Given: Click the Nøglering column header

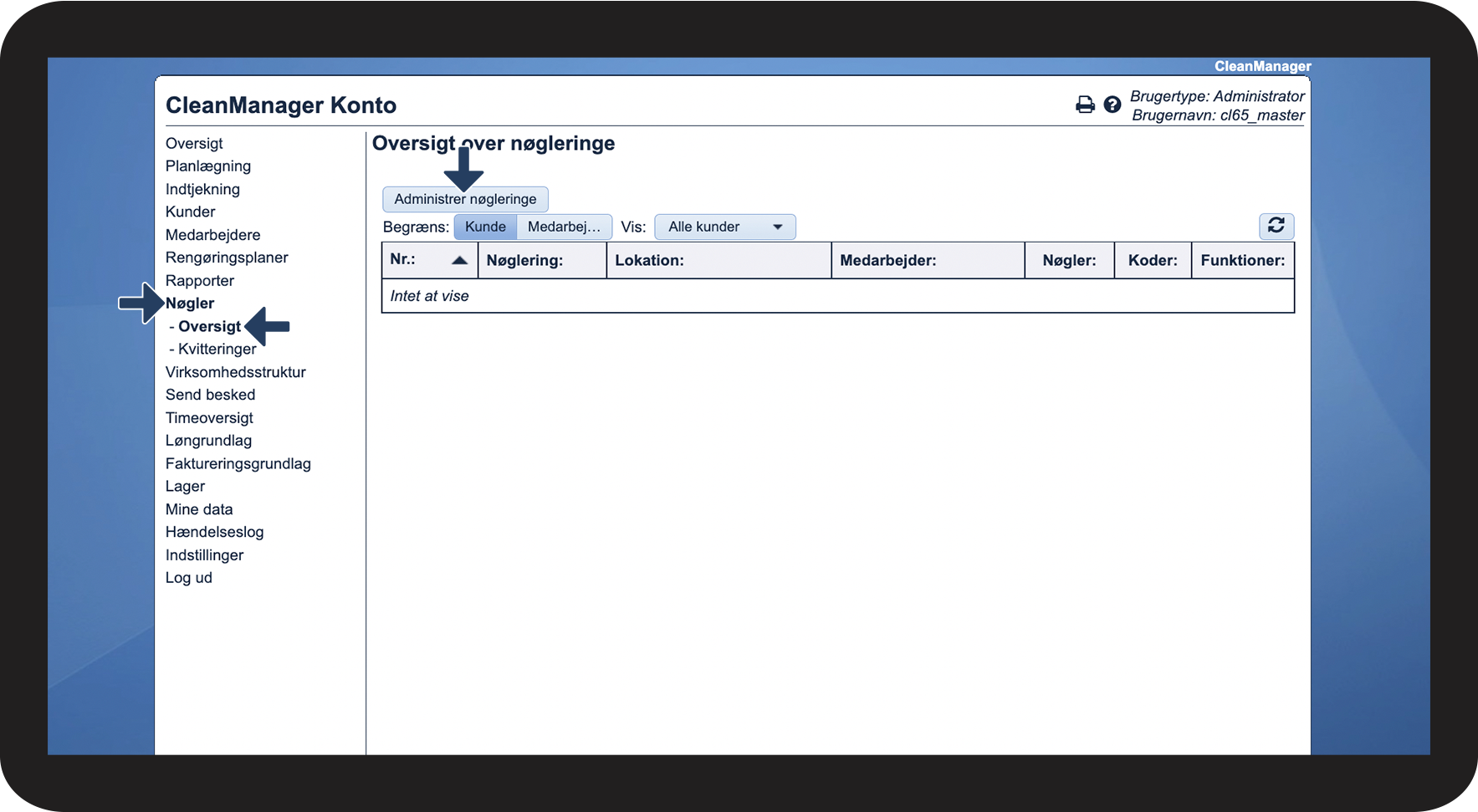Looking at the screenshot, I should (525, 260).
